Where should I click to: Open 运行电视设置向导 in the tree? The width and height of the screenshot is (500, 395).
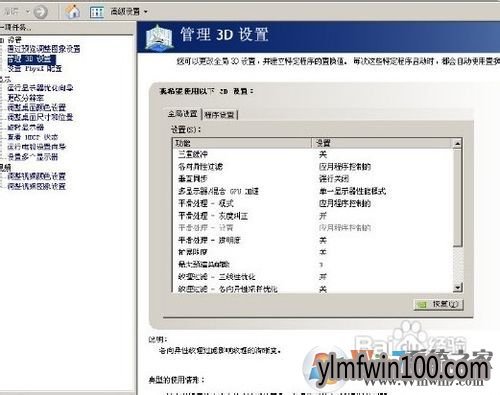click(36, 147)
